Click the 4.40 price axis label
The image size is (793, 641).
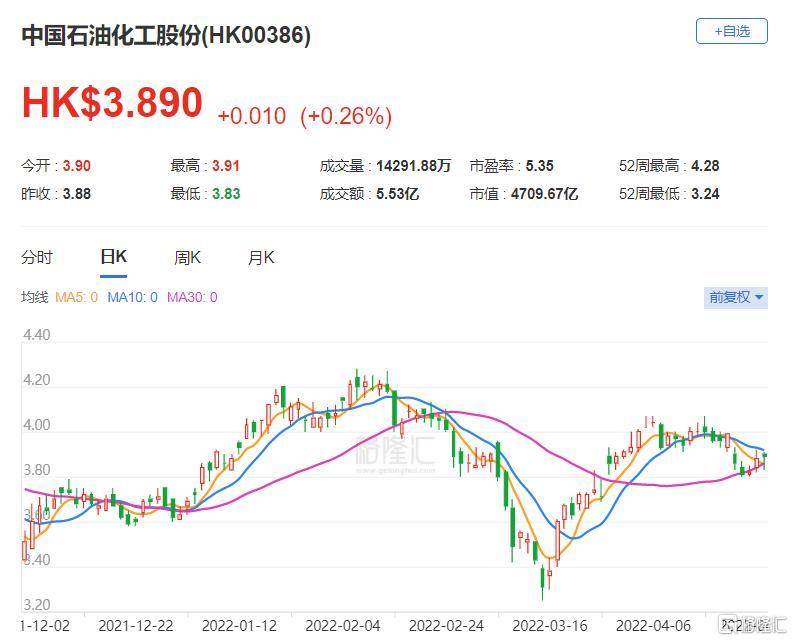click(x=36, y=335)
